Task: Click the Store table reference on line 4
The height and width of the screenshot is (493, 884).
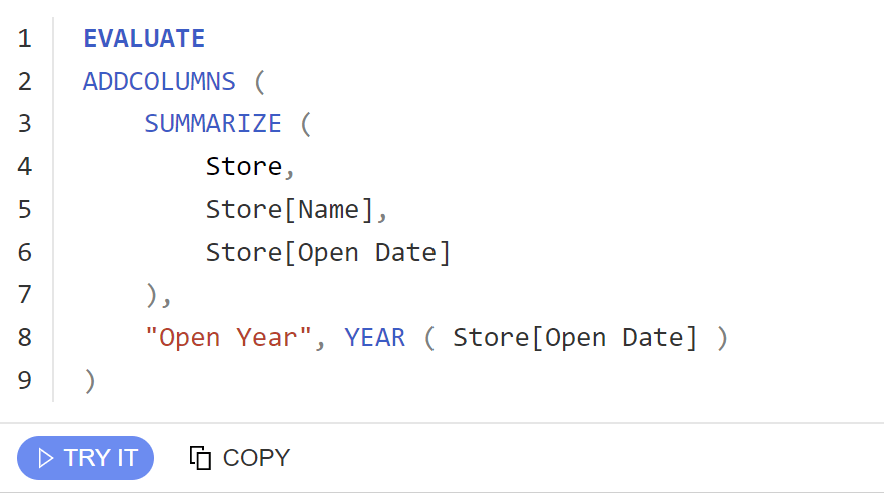Action: click(x=244, y=166)
